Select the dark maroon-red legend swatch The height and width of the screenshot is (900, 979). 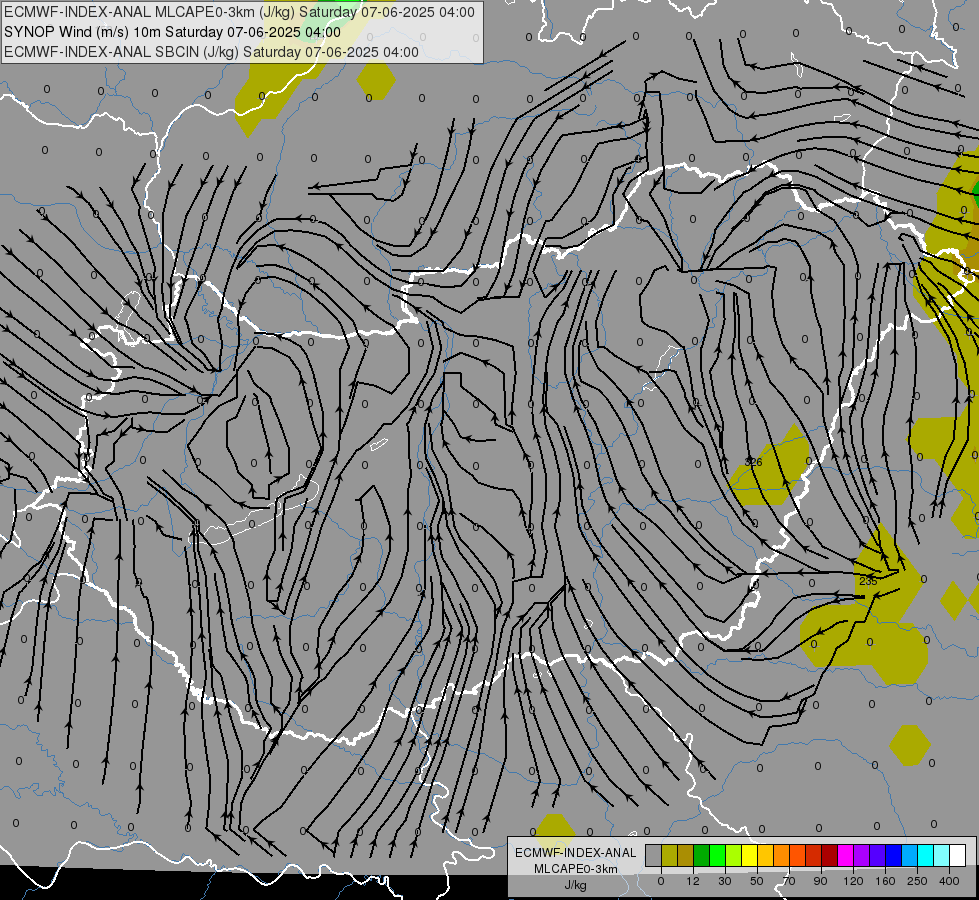(x=830, y=855)
